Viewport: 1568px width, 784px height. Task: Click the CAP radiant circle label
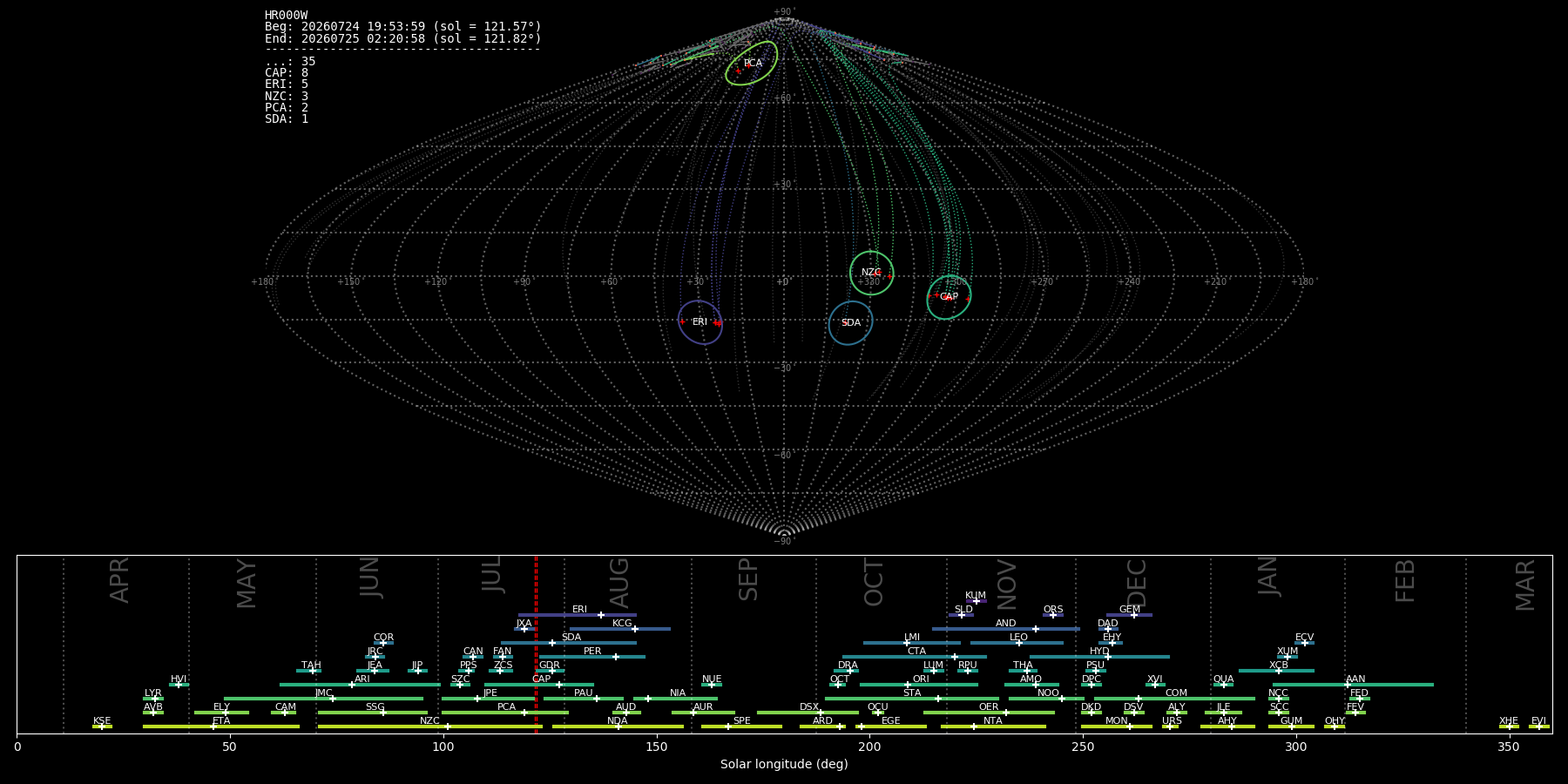click(x=949, y=297)
